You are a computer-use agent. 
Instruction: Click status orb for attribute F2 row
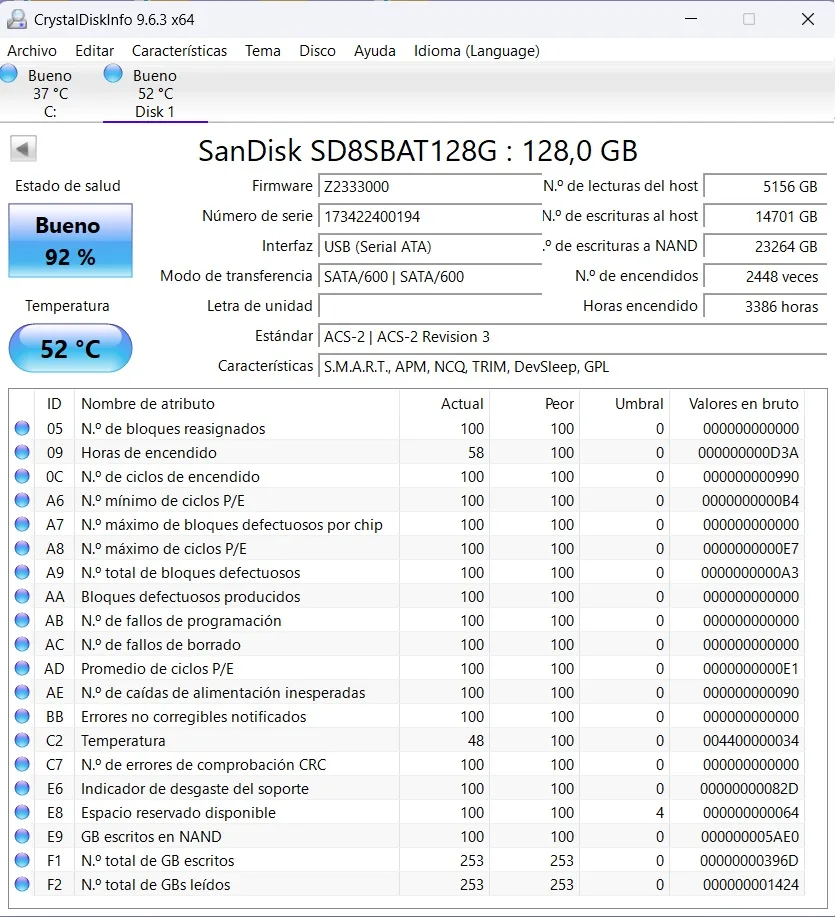click(22, 884)
